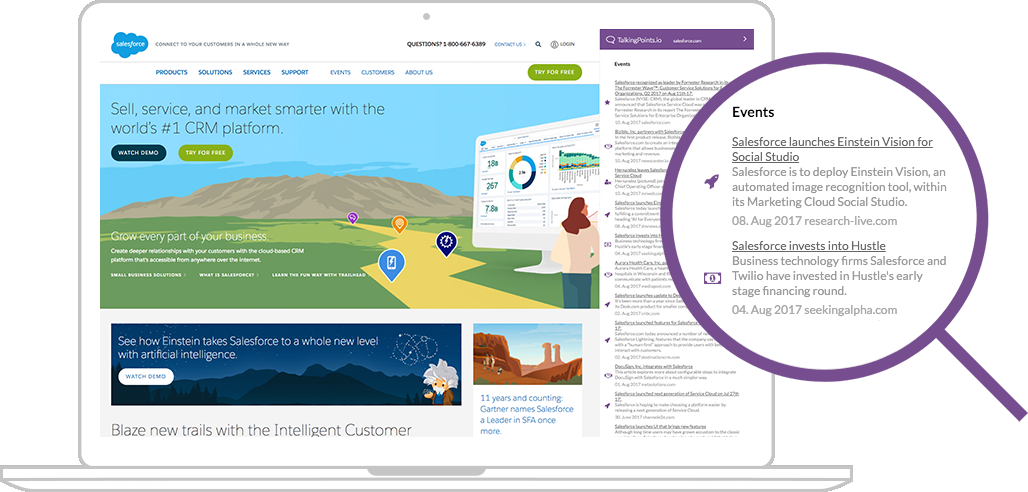Click rocket icon beside launches update to Desk event

[x=608, y=304]
